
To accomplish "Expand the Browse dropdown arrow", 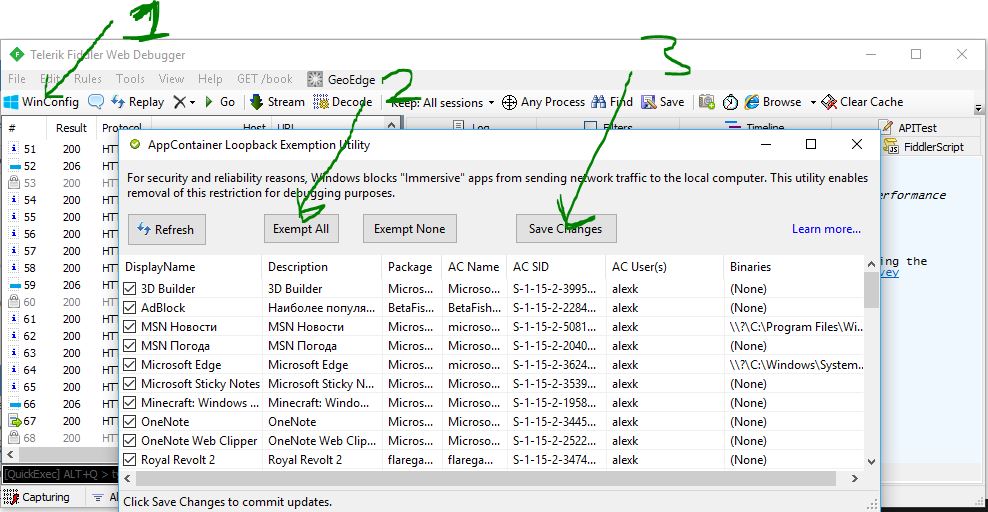I will [813, 103].
